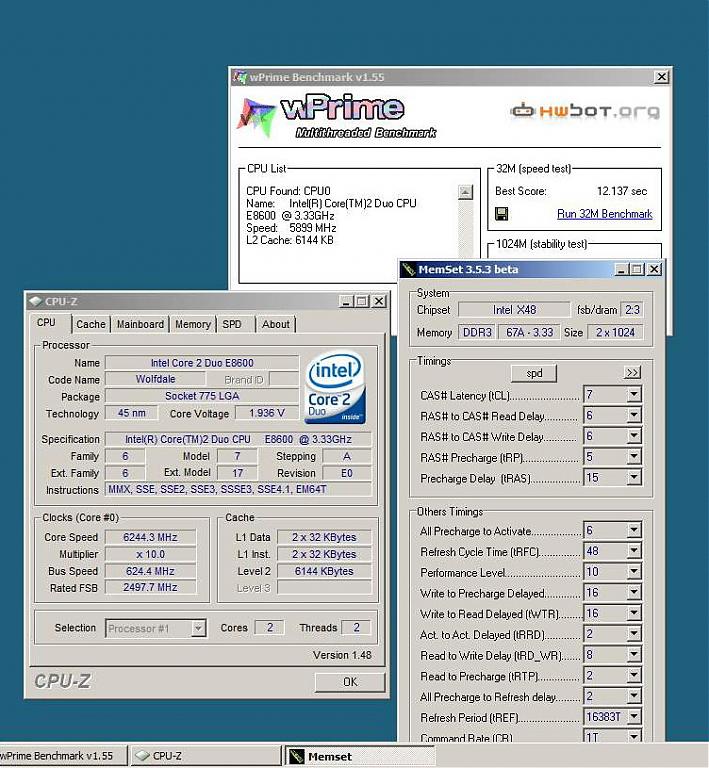Click the Code Name value Wolfdale

click(x=155, y=379)
